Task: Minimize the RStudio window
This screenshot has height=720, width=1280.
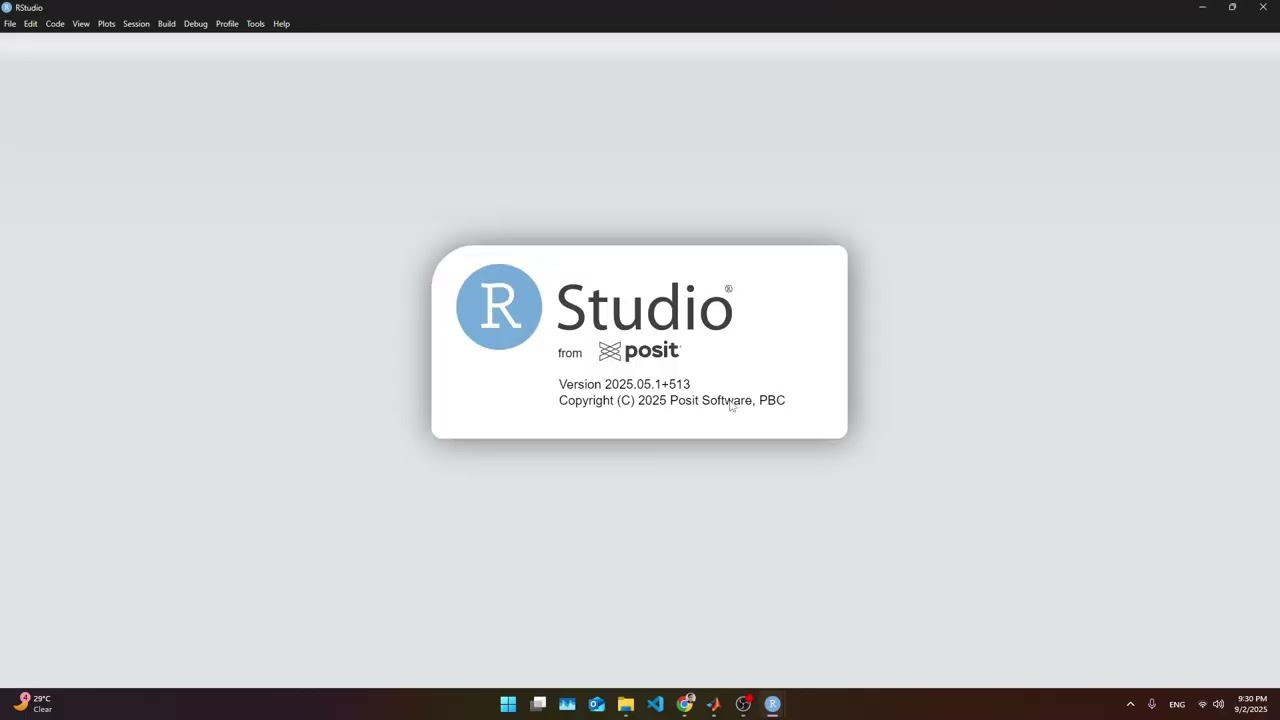Action: pyautogui.click(x=1202, y=7)
